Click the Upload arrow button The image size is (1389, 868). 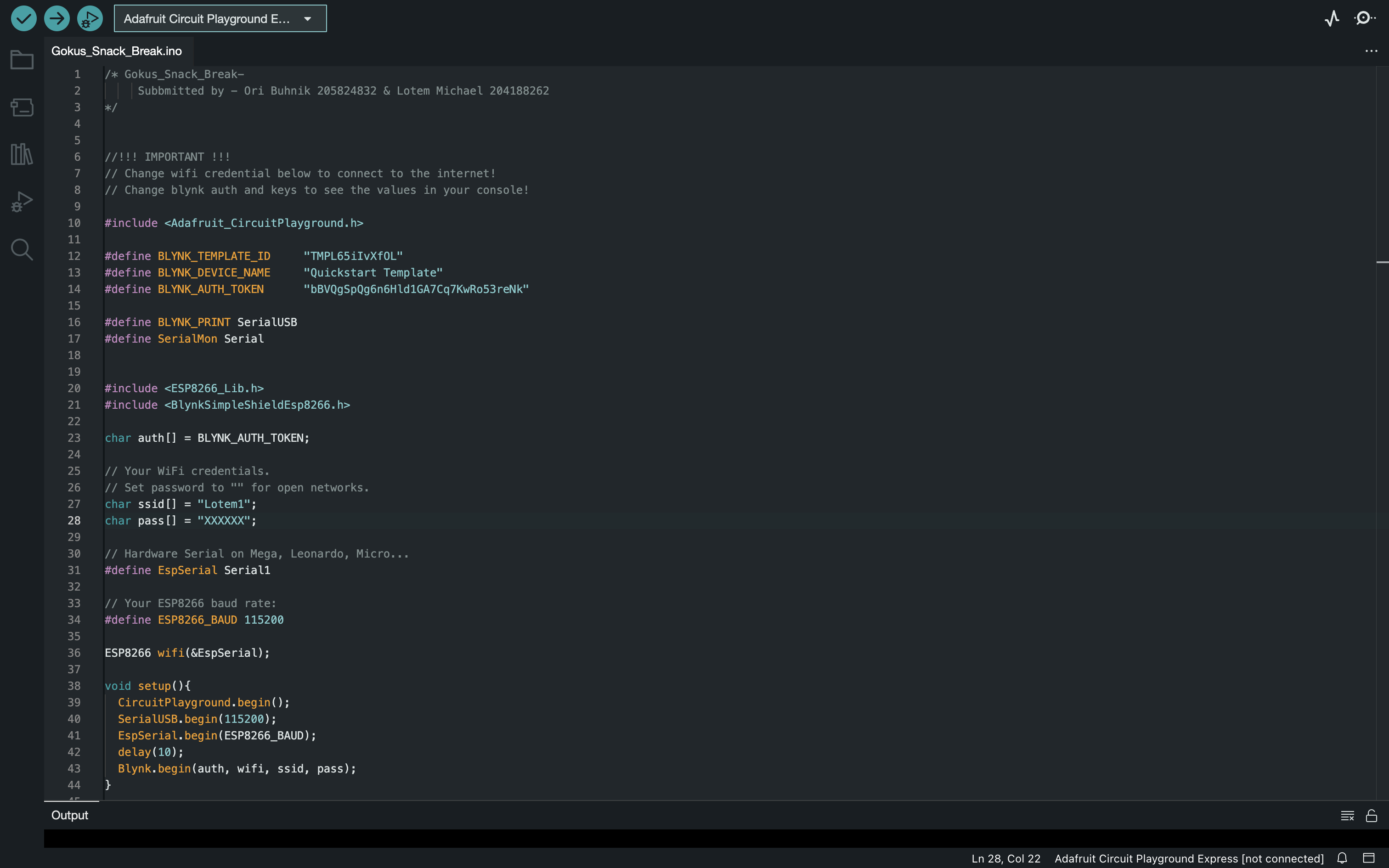[x=57, y=18]
